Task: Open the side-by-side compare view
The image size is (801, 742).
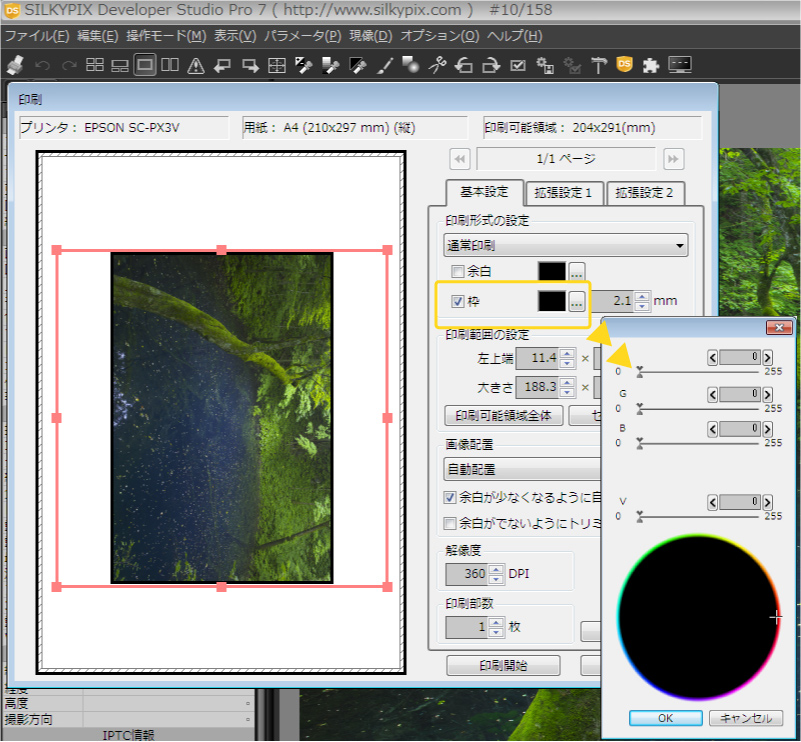Action: pyautogui.click(x=170, y=65)
